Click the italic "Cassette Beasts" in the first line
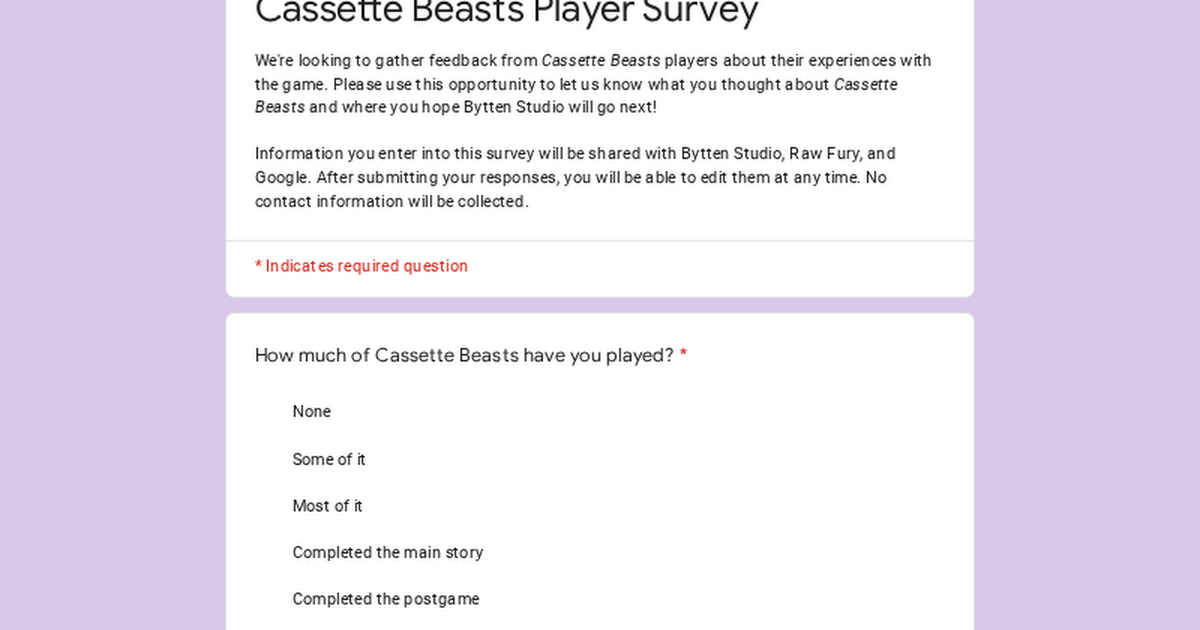 (x=601, y=61)
